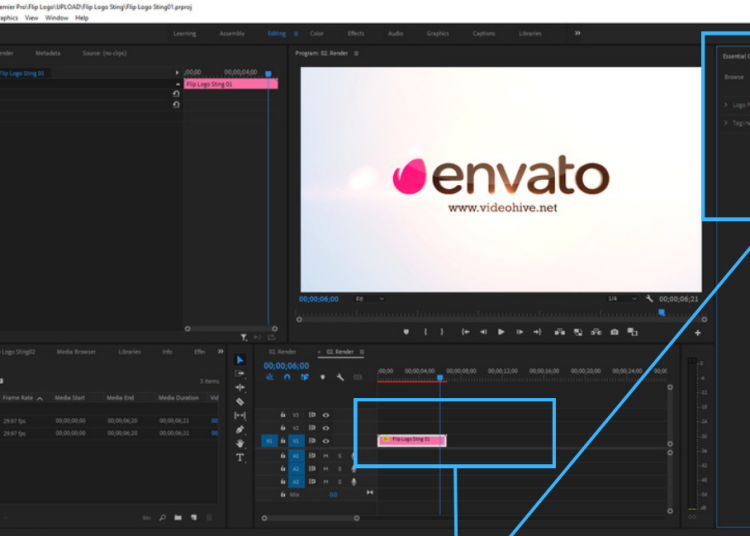Switch to the Color workspace
This screenshot has height=536, width=750.
[x=317, y=33]
